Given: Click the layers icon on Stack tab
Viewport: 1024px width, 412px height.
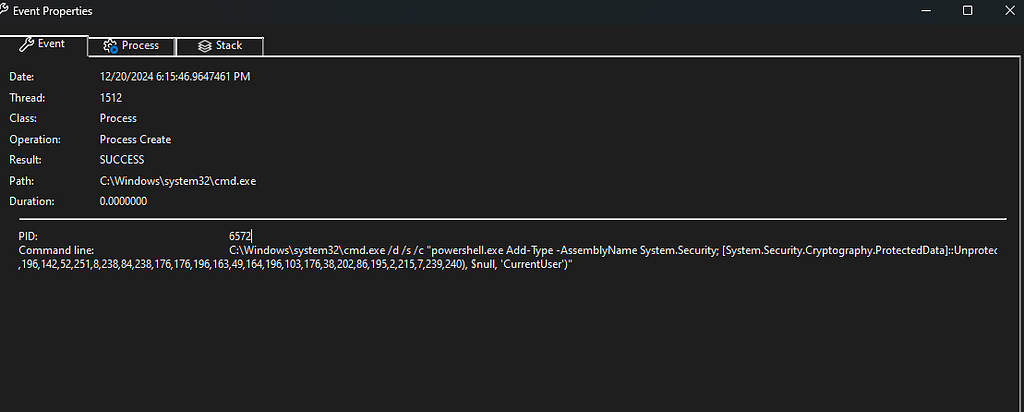Looking at the screenshot, I should click(204, 46).
